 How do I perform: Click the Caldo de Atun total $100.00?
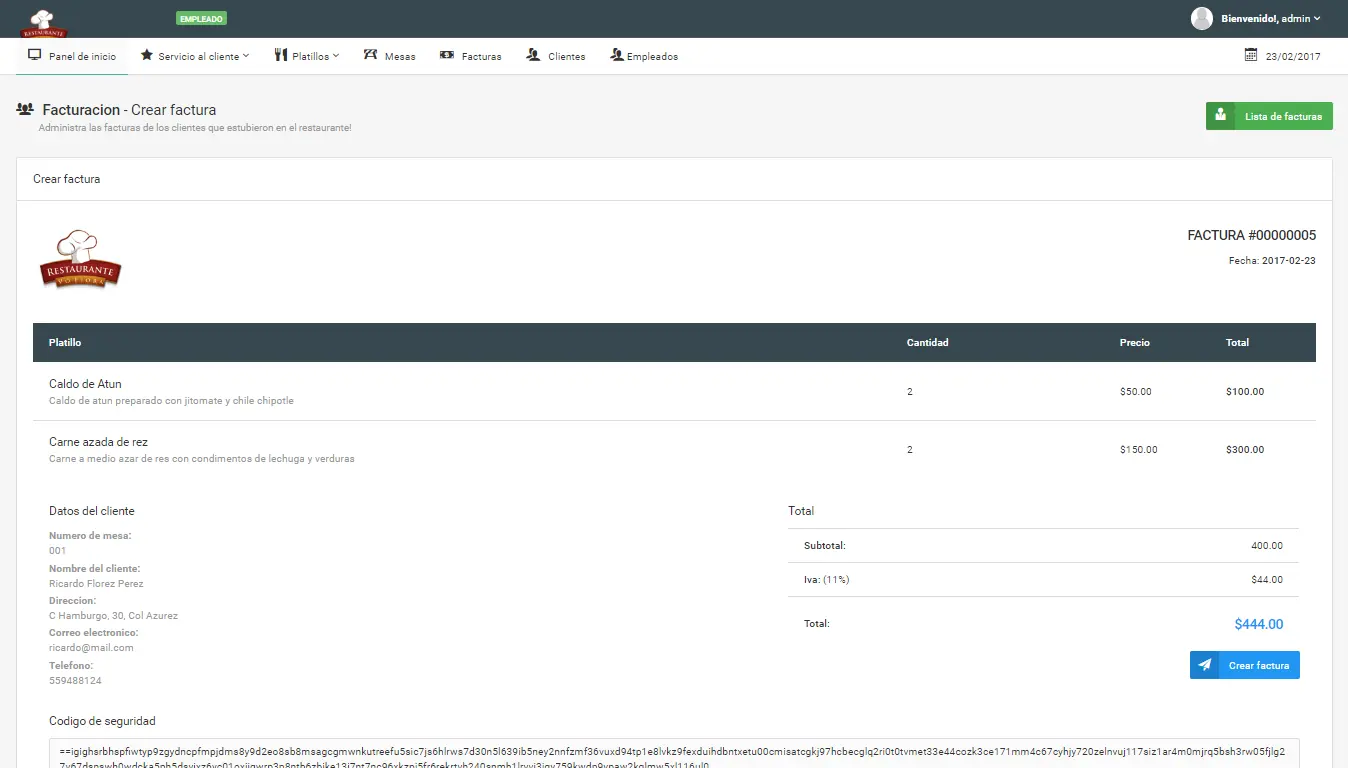click(1245, 391)
